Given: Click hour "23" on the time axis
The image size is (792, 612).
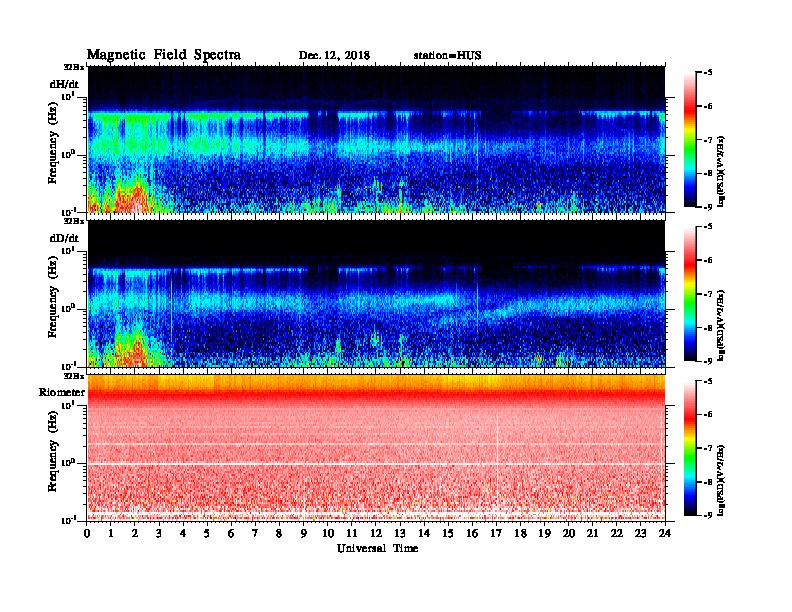Looking at the screenshot, I should coord(640,533).
